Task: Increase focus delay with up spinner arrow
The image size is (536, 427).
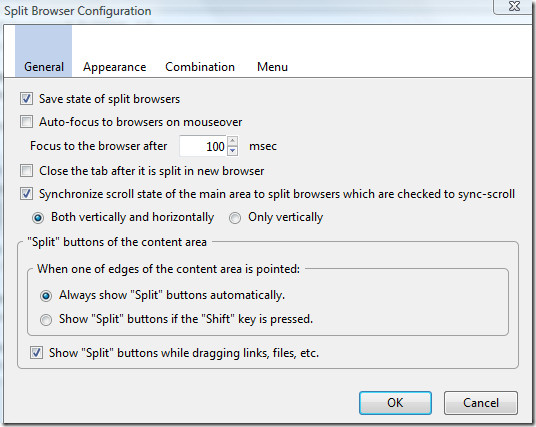Action: pyautogui.click(x=232, y=141)
